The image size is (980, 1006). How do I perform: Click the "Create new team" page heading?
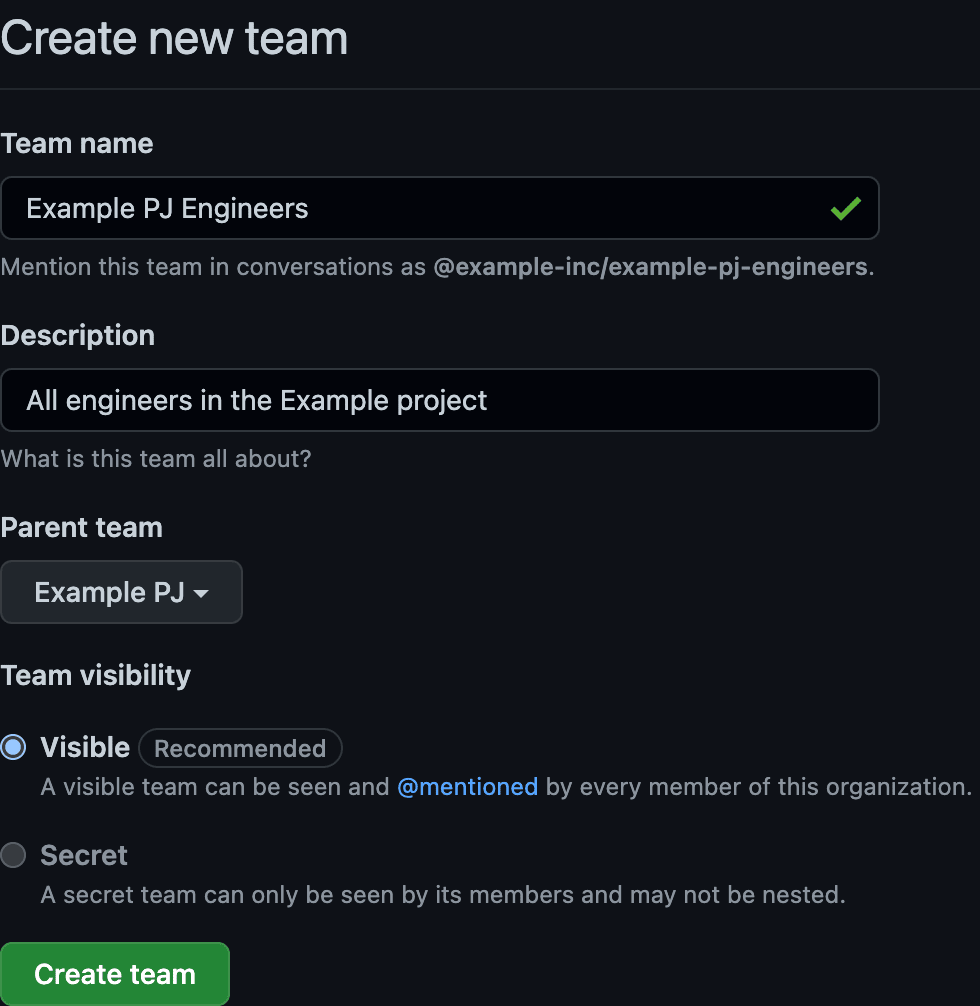[x=175, y=38]
